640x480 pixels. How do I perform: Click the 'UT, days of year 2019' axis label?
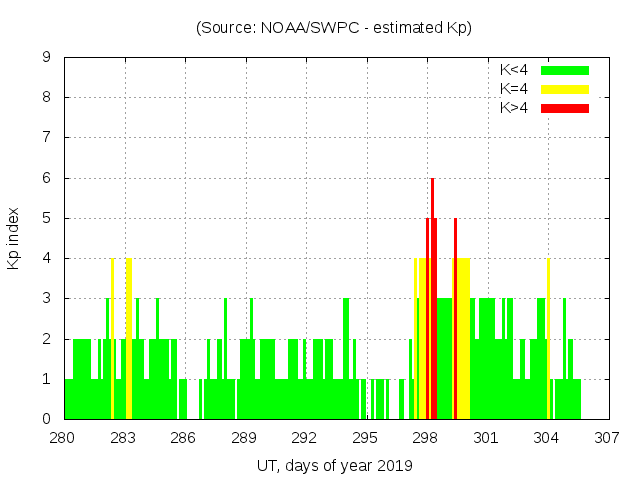(x=333, y=465)
